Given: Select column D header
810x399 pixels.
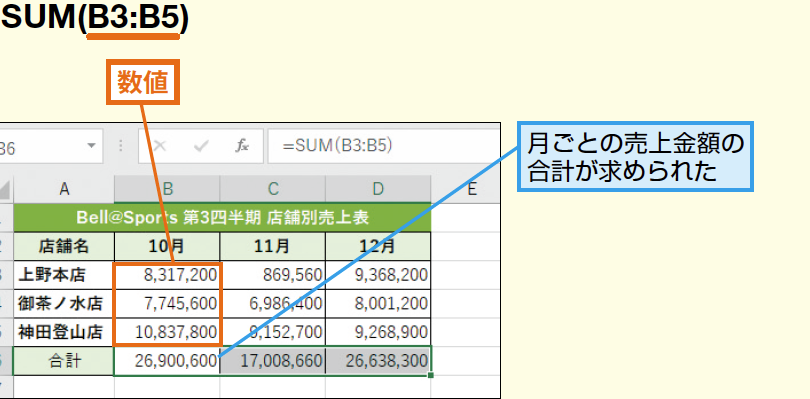Looking at the screenshot, I should coord(378,189).
